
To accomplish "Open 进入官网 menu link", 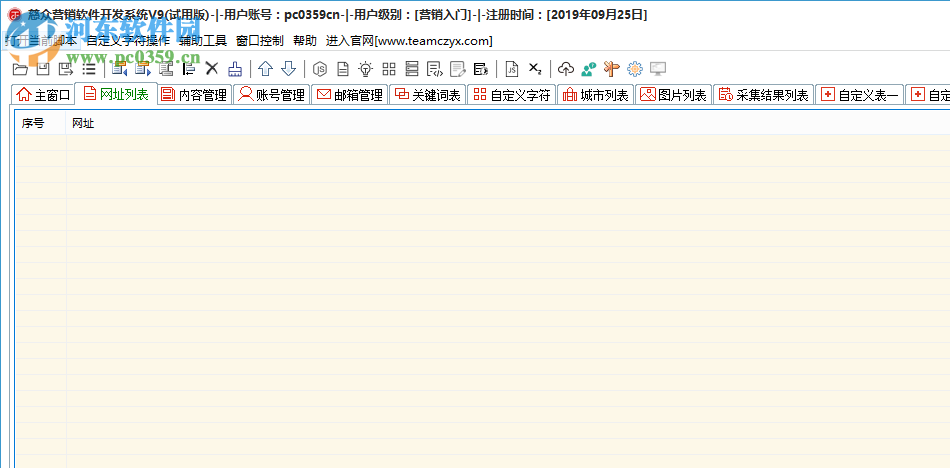I will pyautogui.click(x=409, y=41).
